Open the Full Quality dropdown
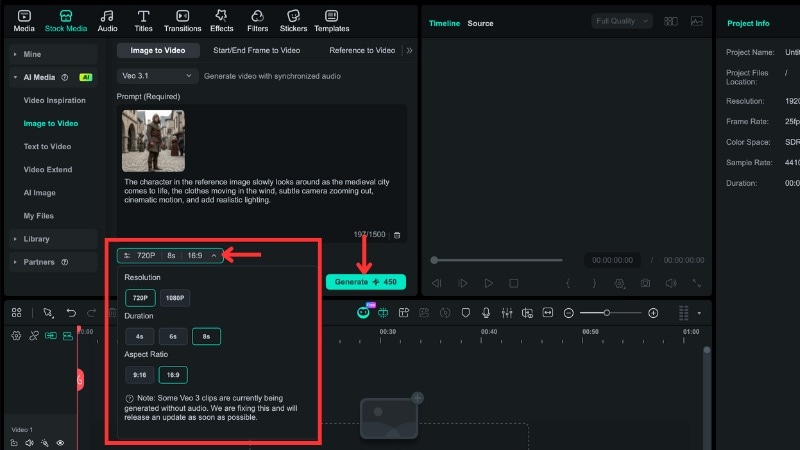Screen dimensions: 800x450 tap(622, 21)
